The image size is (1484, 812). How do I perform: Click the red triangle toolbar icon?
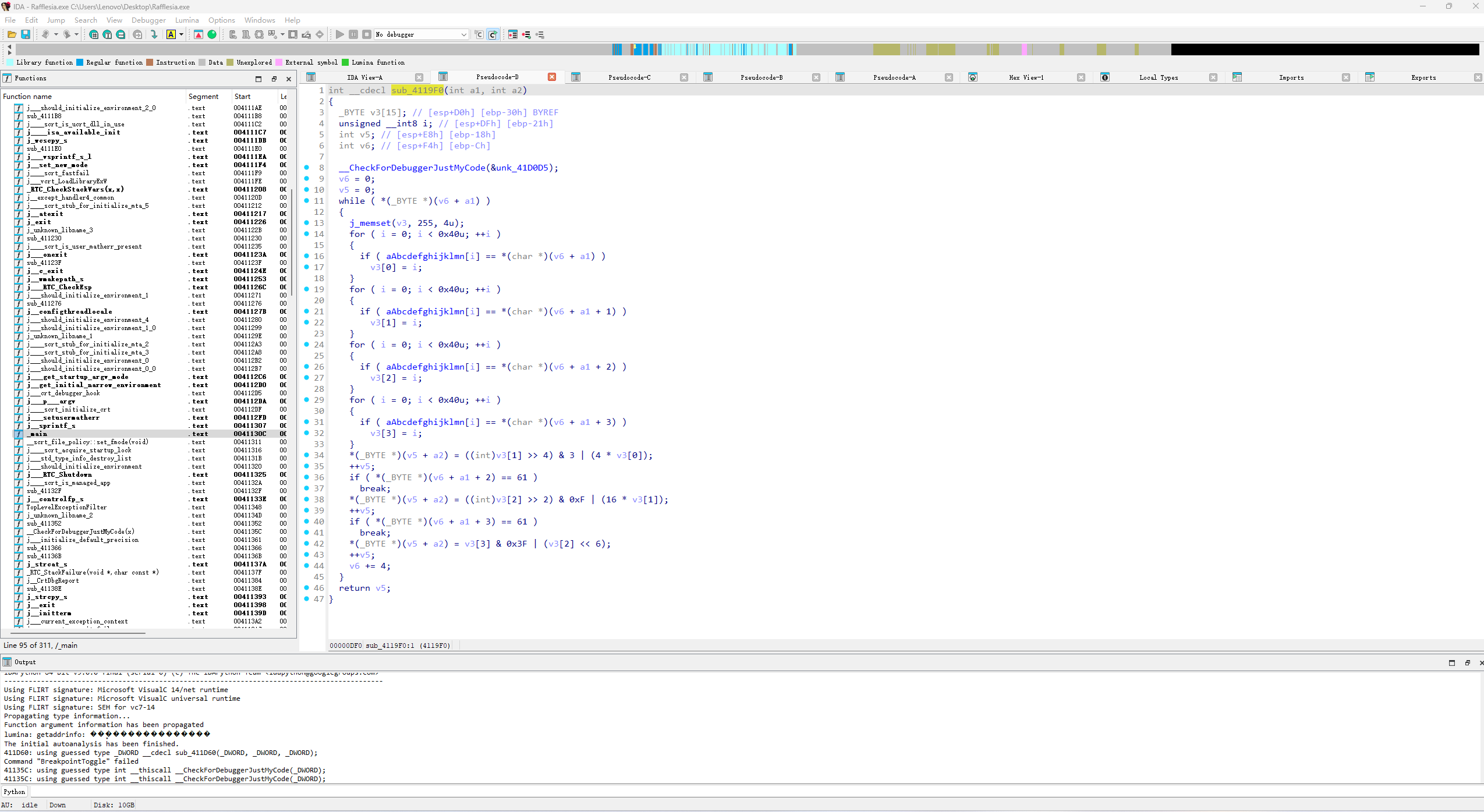199,35
